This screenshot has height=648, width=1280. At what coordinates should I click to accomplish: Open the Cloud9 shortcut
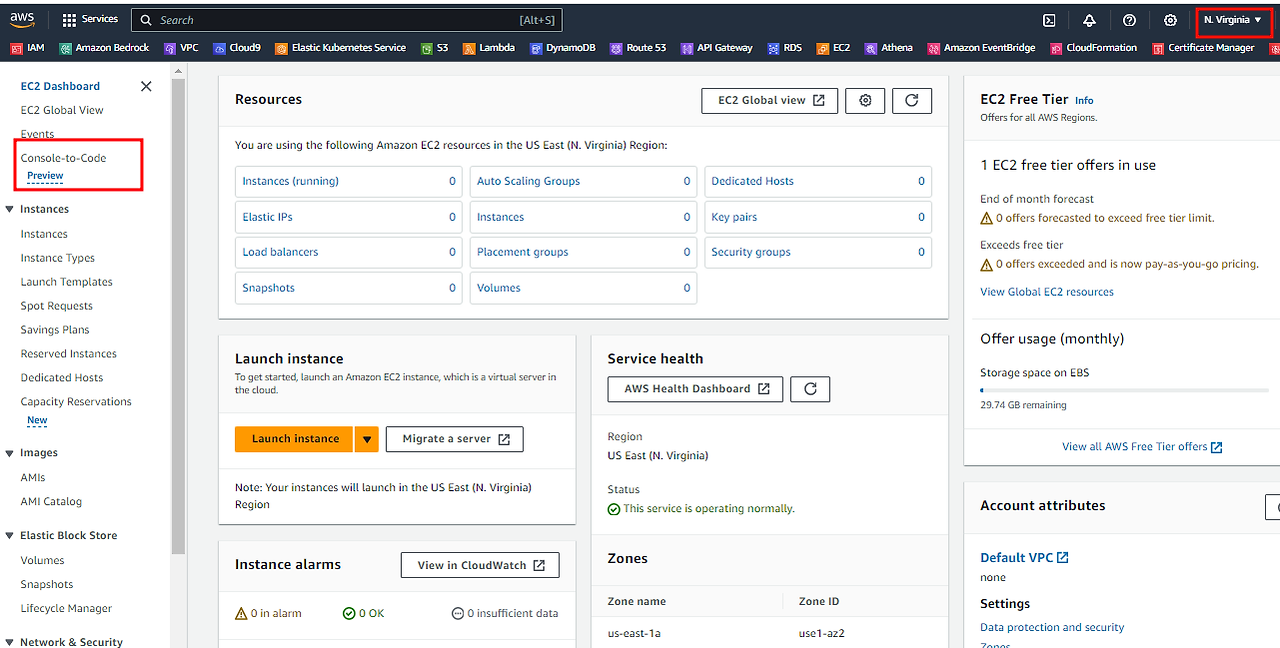tap(237, 48)
